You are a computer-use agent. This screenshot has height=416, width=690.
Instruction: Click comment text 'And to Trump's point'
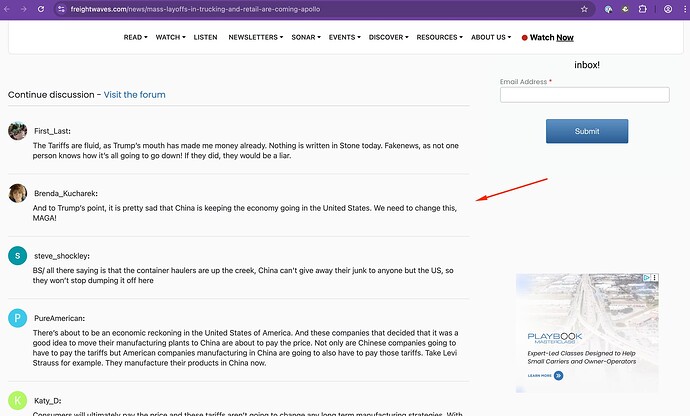(x=69, y=208)
